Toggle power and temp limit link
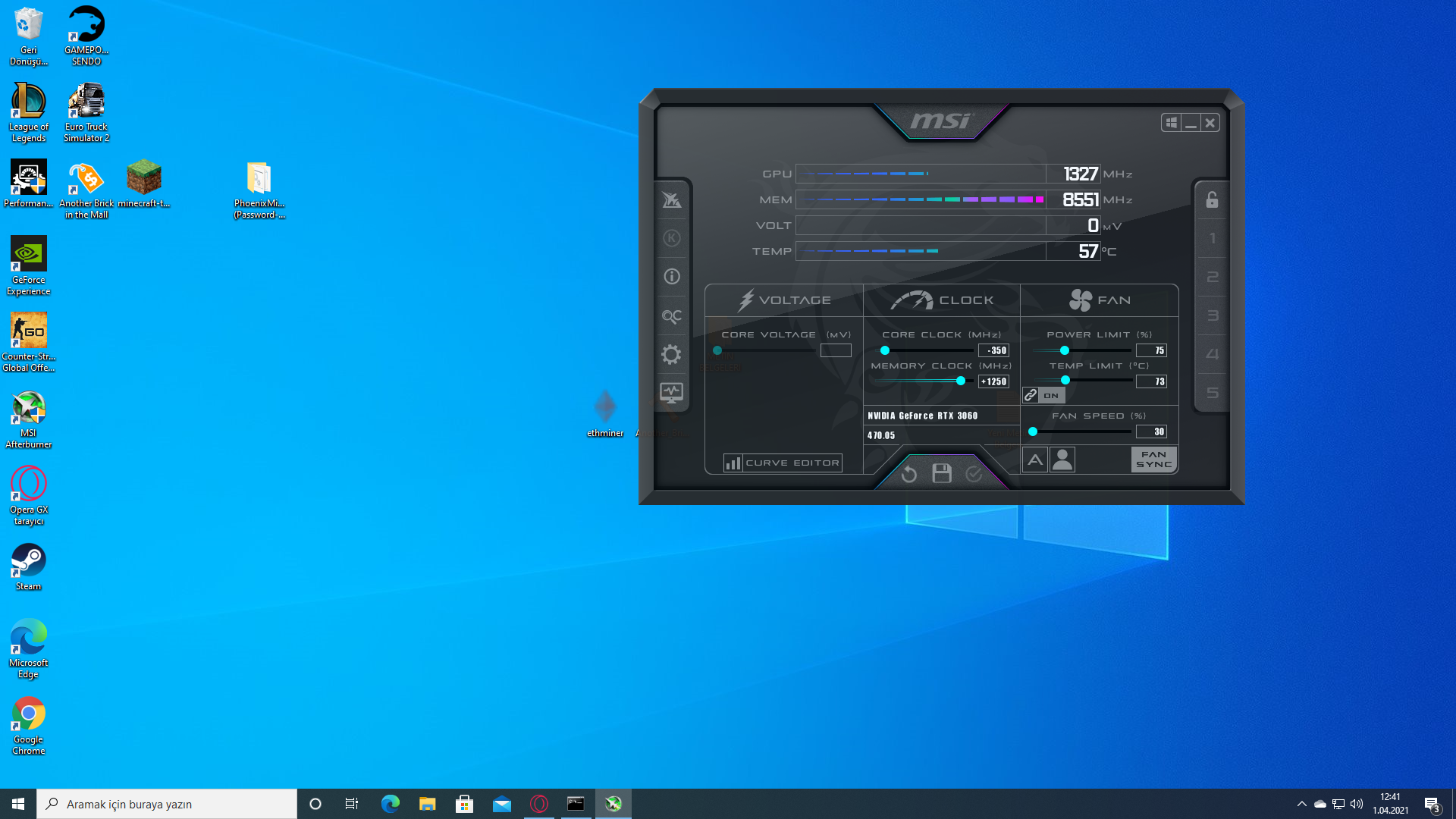This screenshot has width=1456, height=819. 1031,395
